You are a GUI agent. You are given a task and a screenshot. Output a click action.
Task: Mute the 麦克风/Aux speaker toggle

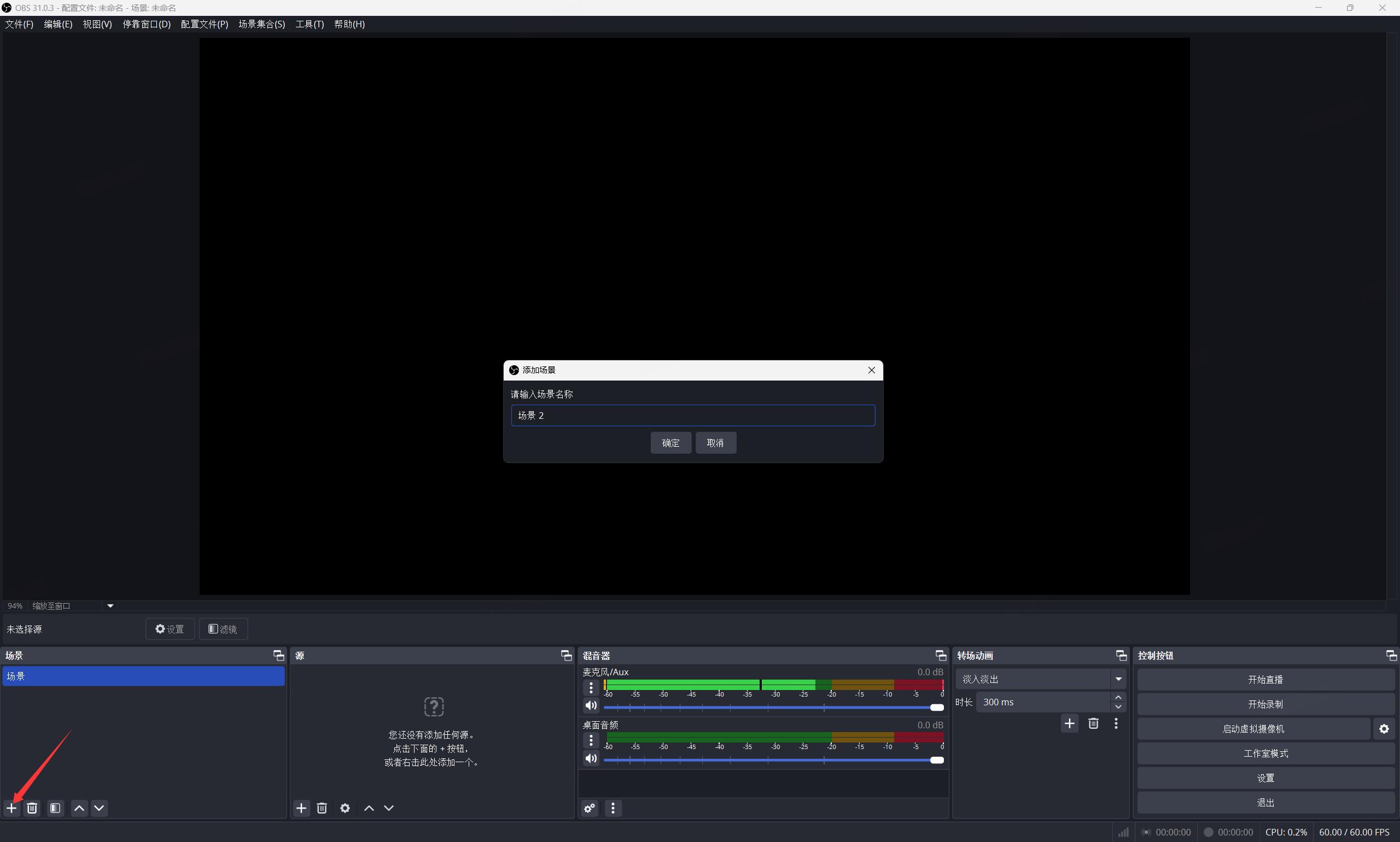tap(591, 705)
